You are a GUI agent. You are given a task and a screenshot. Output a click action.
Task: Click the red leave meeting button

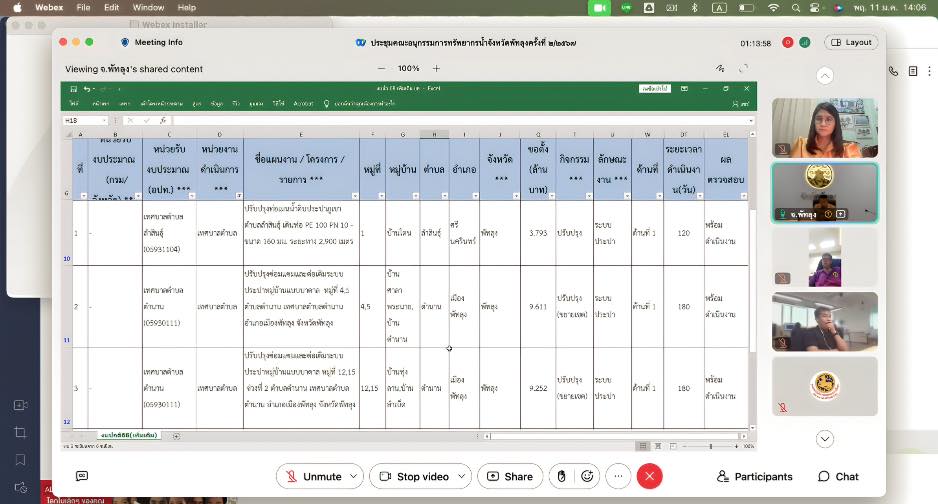coord(650,476)
